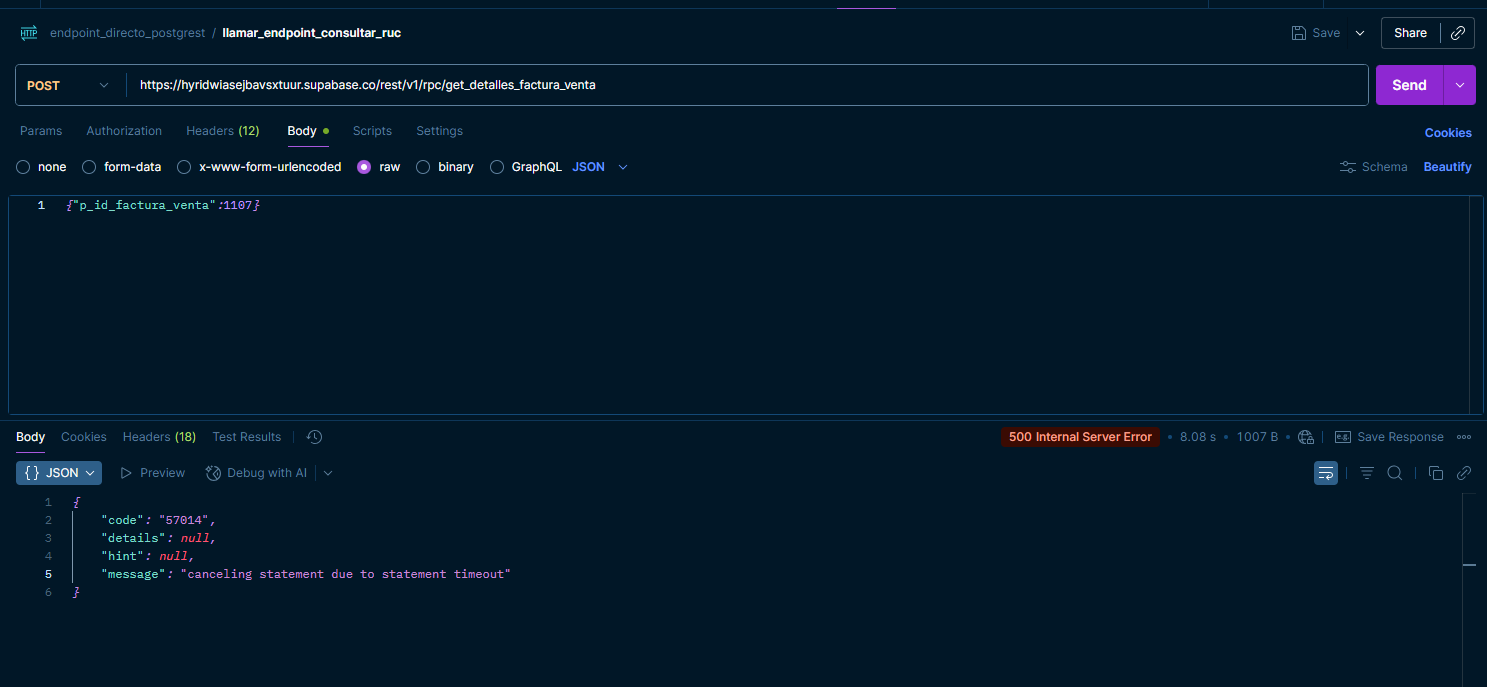Screen dimensions: 1487x687
Task: Click the Save Response button
Action: pos(1389,437)
